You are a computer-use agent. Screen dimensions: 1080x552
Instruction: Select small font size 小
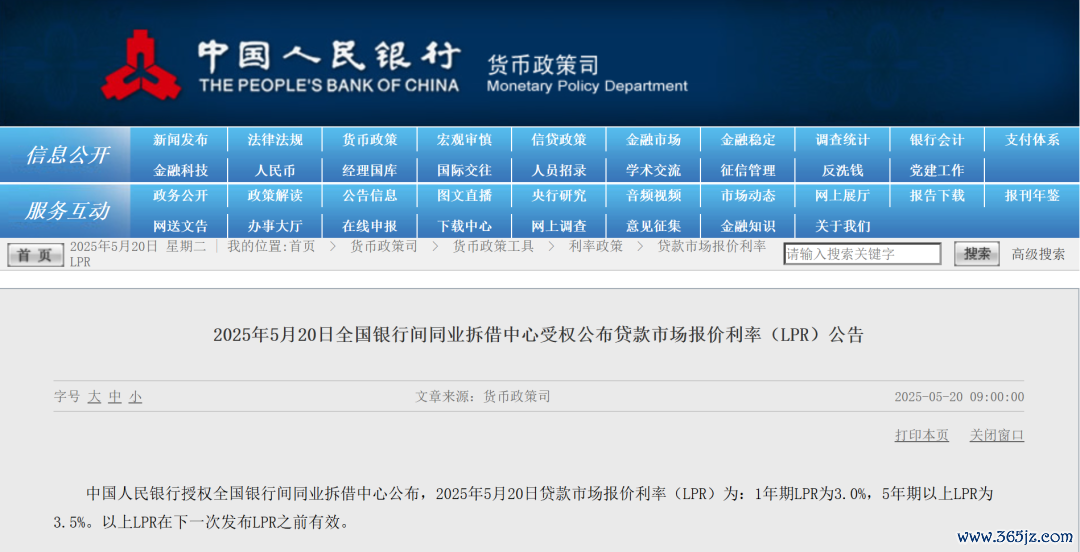pos(135,397)
